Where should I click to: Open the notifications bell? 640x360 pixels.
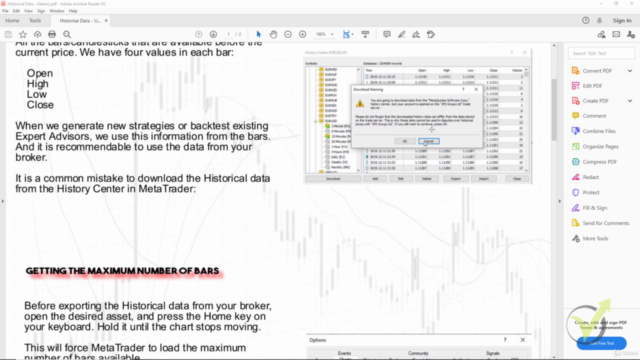coord(600,20)
